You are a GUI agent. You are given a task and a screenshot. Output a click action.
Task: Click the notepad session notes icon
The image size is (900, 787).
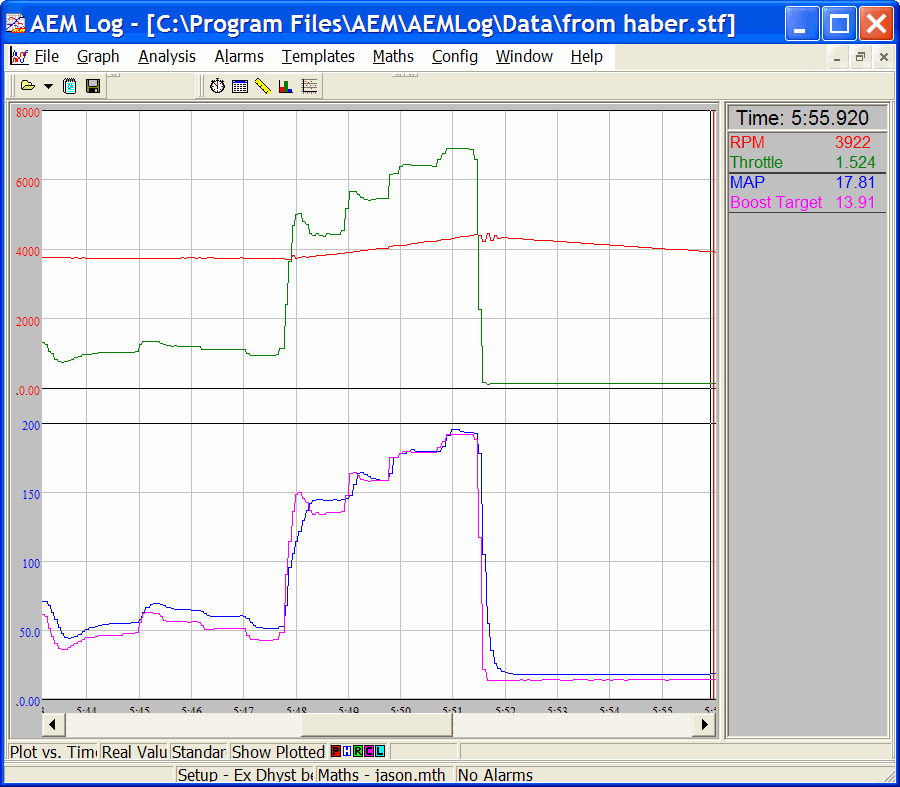pyautogui.click(x=69, y=87)
